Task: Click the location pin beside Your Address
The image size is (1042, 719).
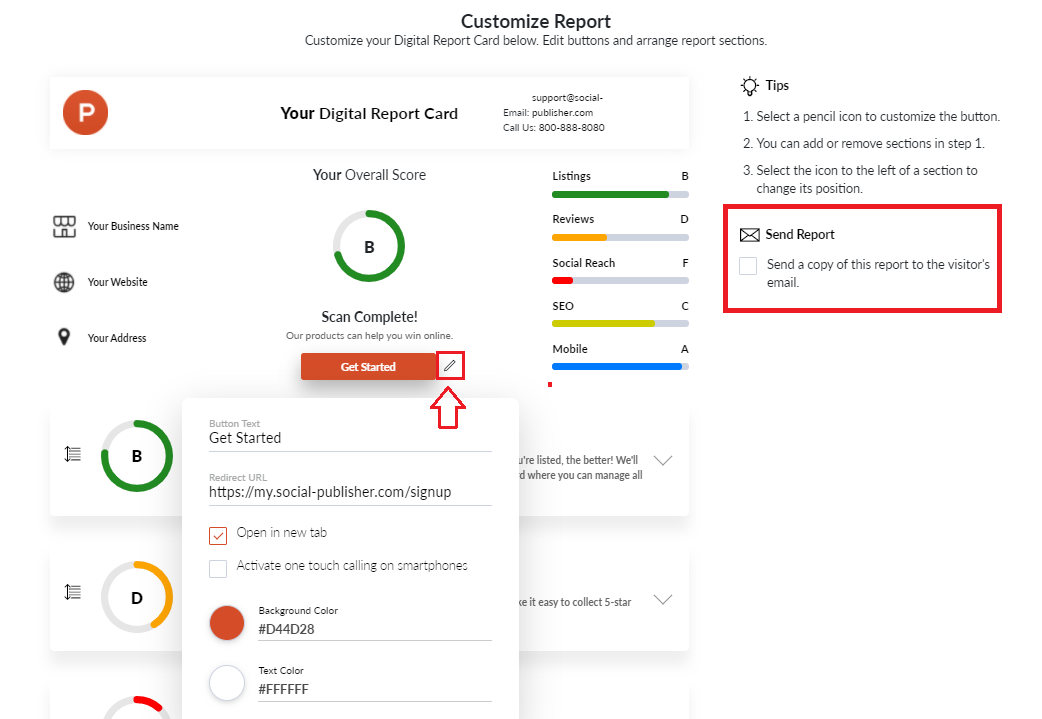Action: pyautogui.click(x=64, y=337)
